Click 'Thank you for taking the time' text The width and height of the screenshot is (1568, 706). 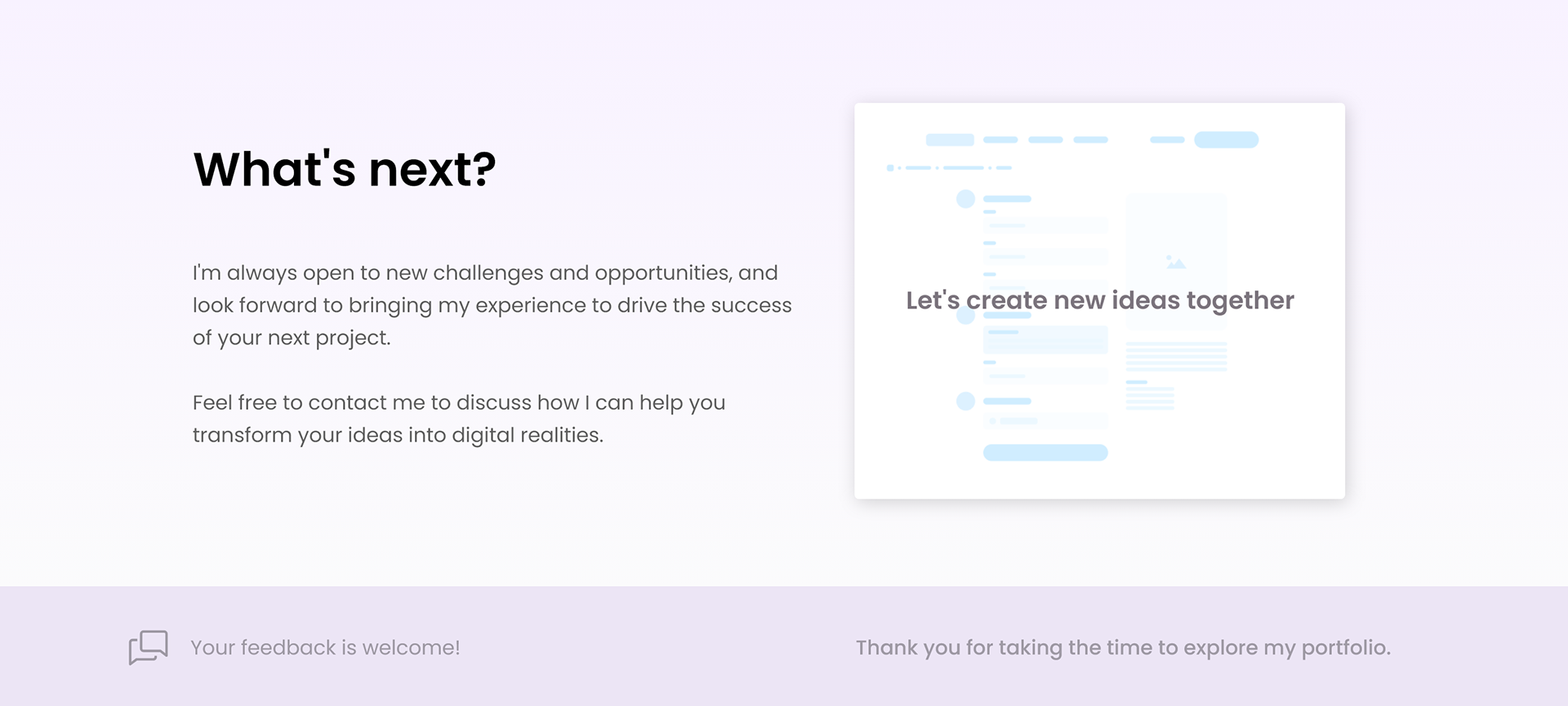[x=1122, y=648]
